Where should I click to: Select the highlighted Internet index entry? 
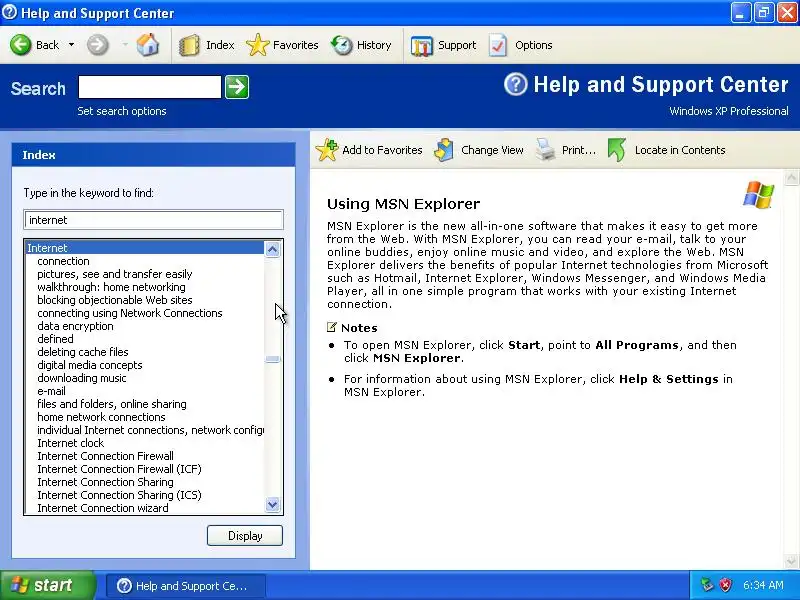click(145, 248)
